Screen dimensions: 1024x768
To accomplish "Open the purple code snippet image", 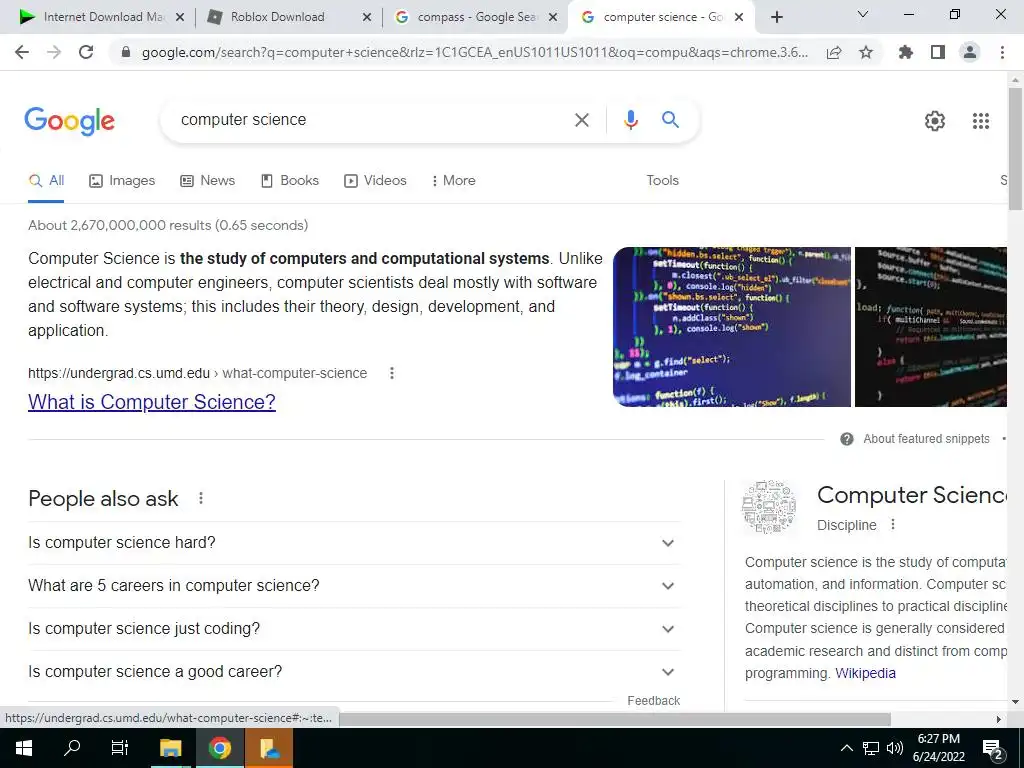I will point(731,327).
